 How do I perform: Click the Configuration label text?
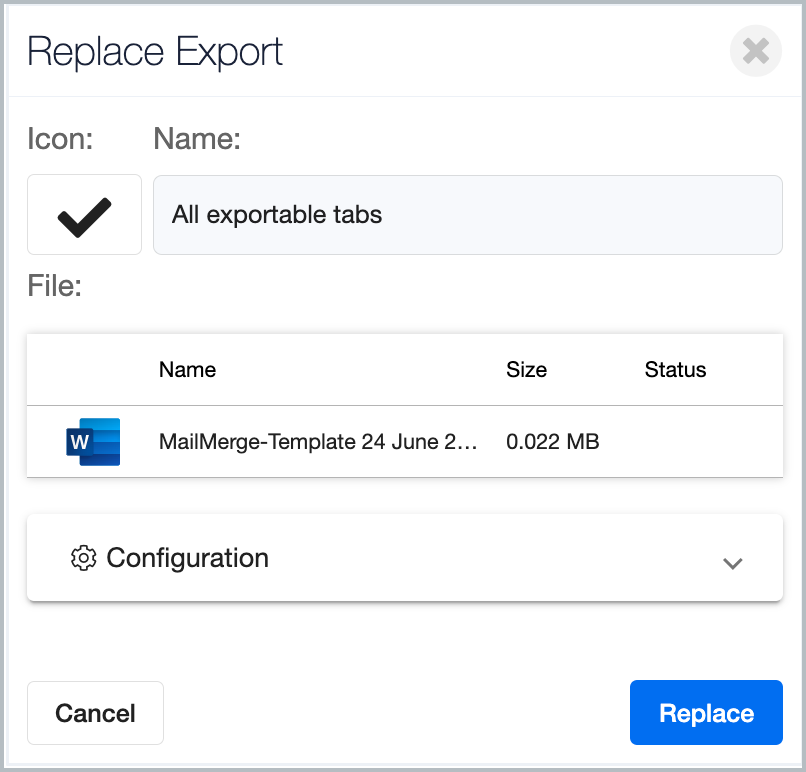pyautogui.click(x=188, y=558)
